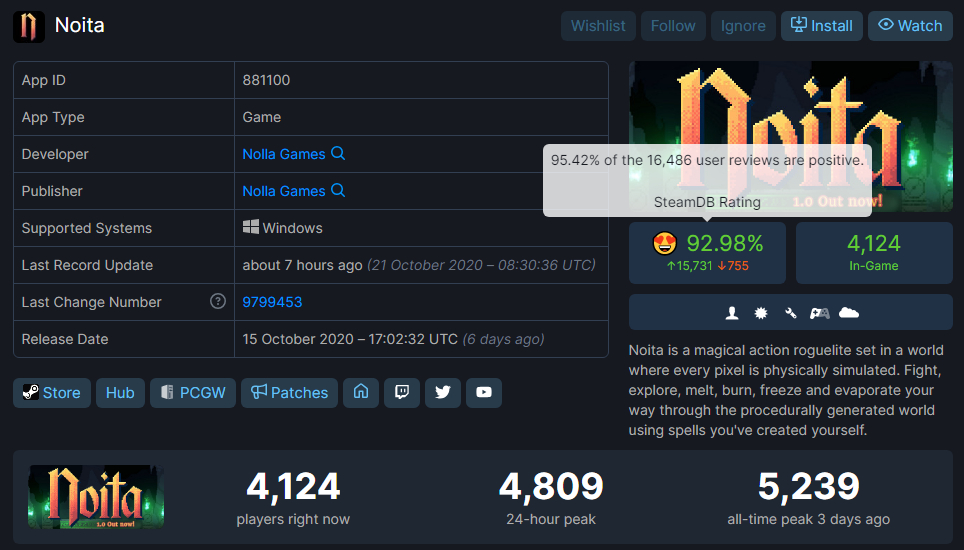Open change number 9799453 link
The width and height of the screenshot is (964, 550).
coord(272,302)
